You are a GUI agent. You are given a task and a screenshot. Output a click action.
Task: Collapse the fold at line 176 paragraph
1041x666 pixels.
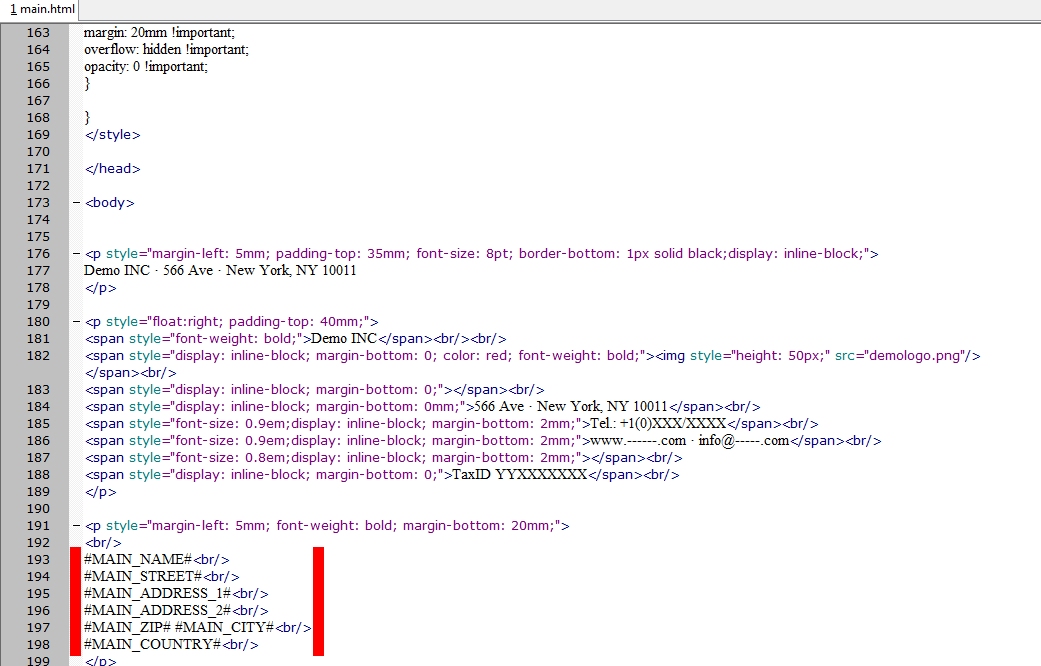[x=76, y=254]
